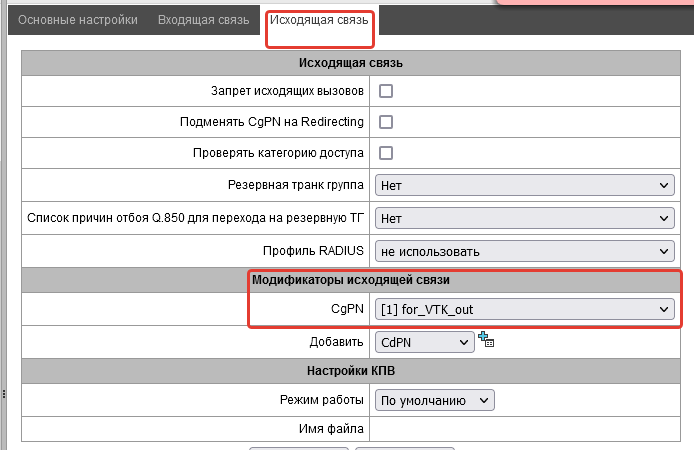Expand the Q.850 причин отбоя list dropdown

pyautogui.click(x=524, y=218)
